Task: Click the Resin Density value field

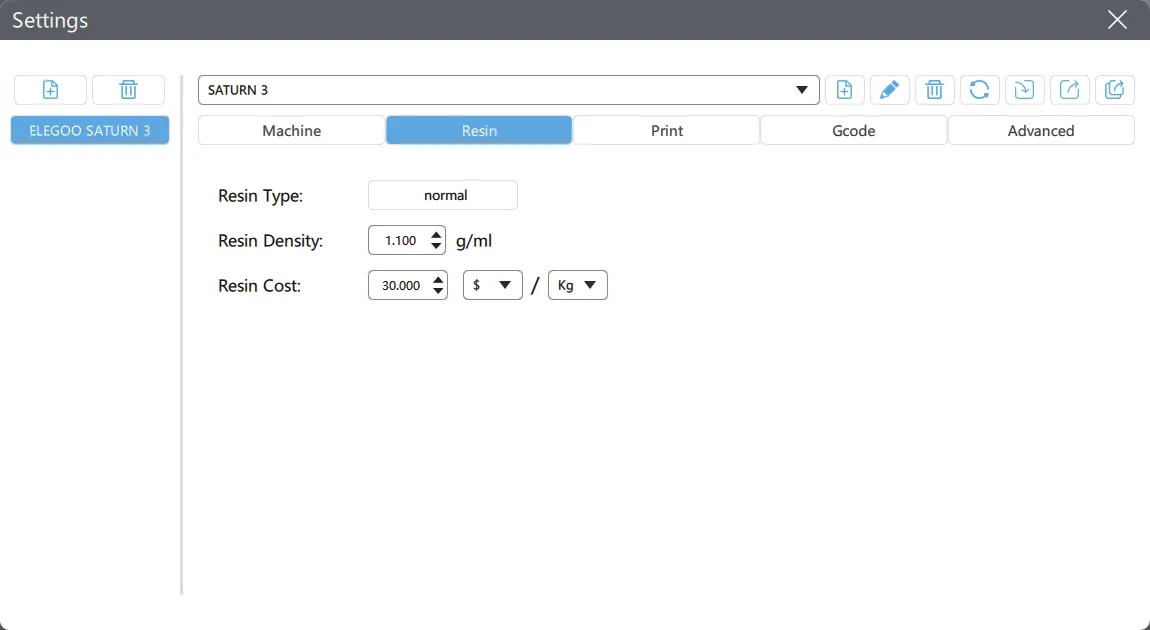Action: coord(398,241)
